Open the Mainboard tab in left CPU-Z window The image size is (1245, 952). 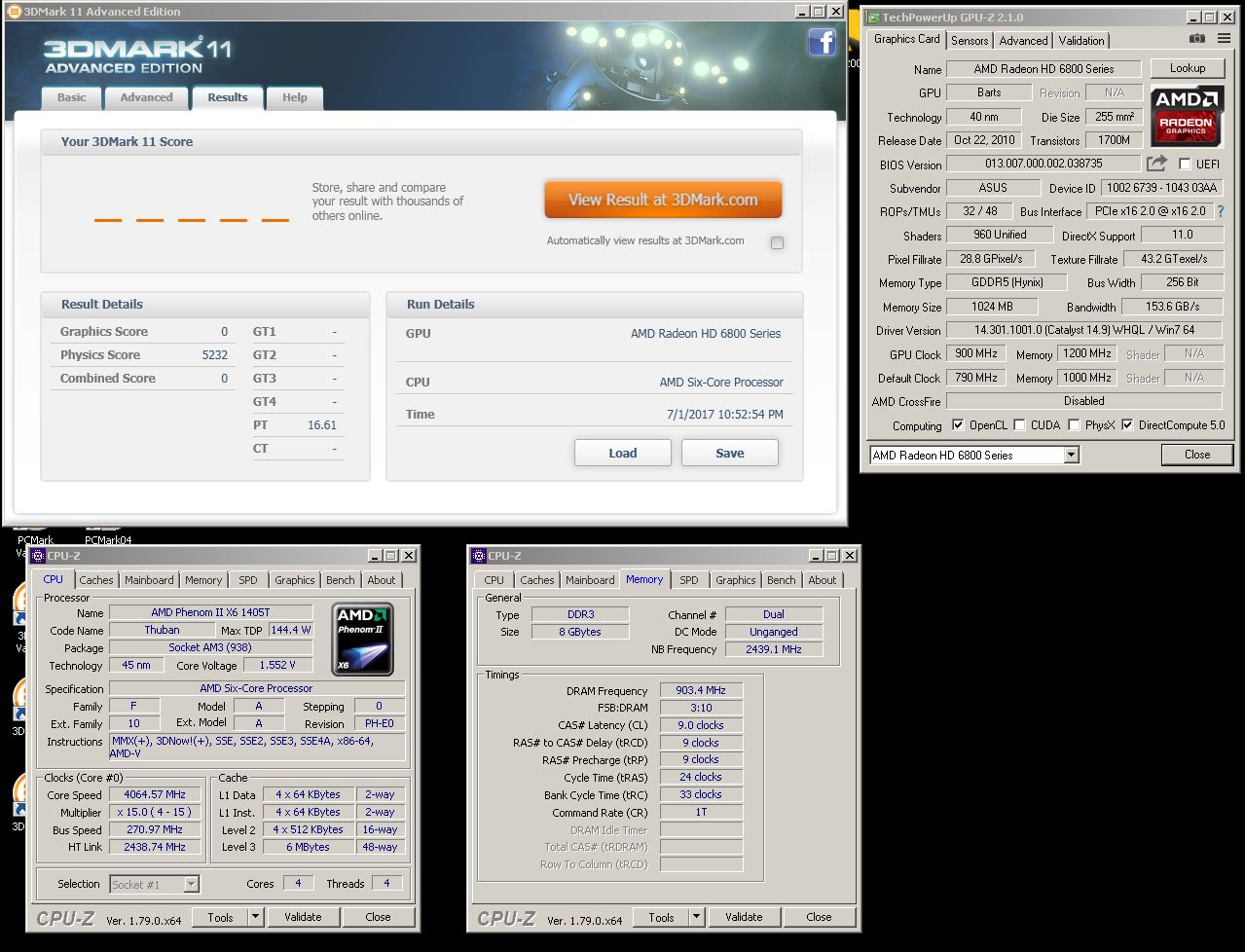[x=149, y=580]
